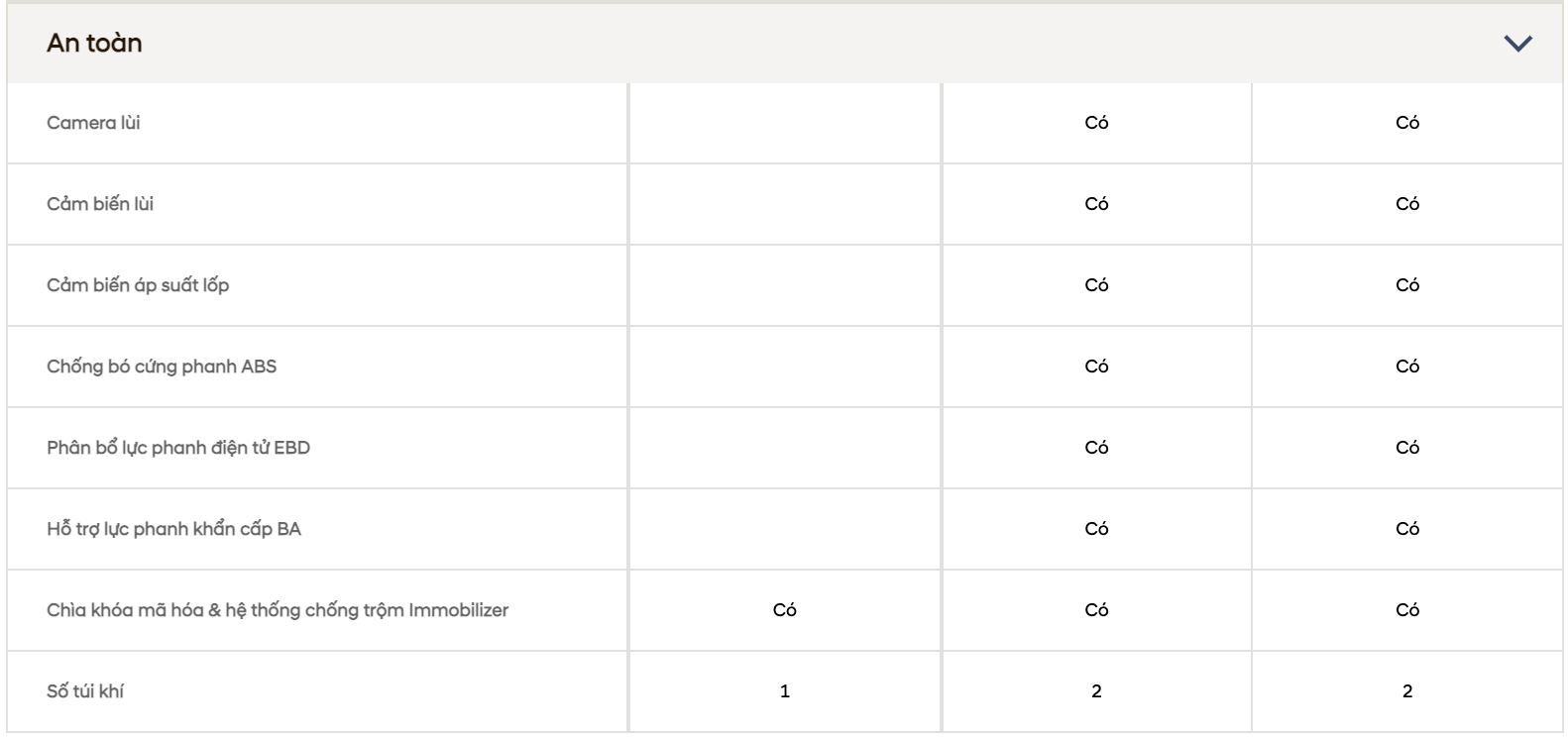Click Chống bó cứng phanh ABS label

pyautogui.click(x=162, y=367)
